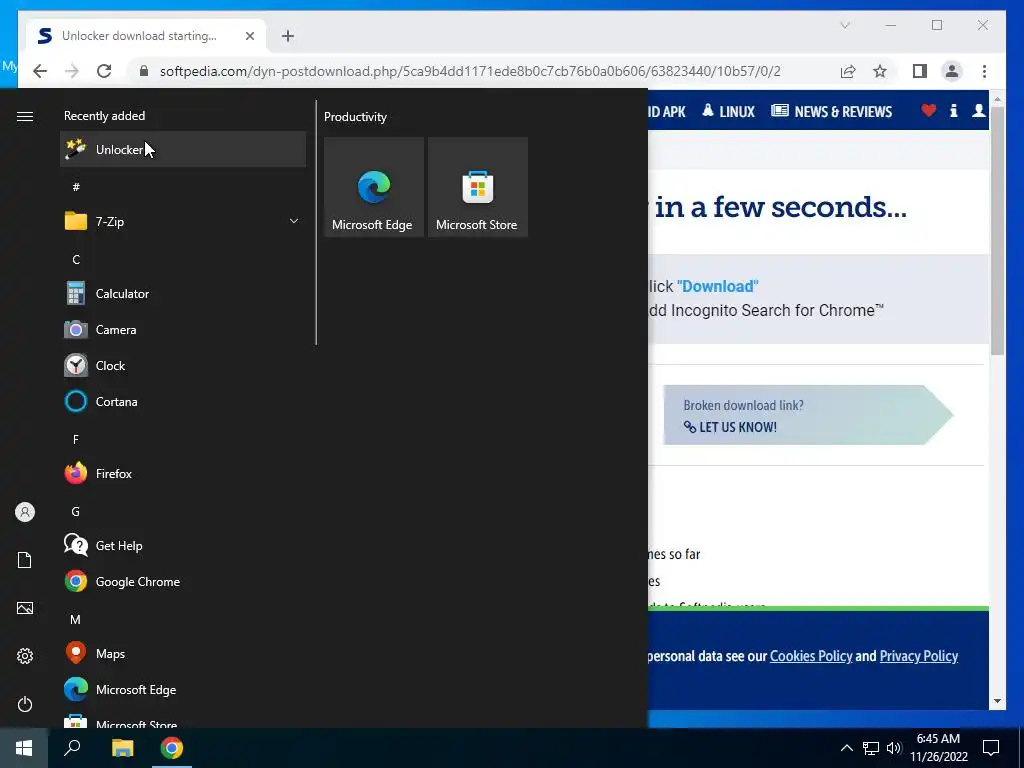Open NEWS & REVIEWS on Softpedia

pos(831,111)
